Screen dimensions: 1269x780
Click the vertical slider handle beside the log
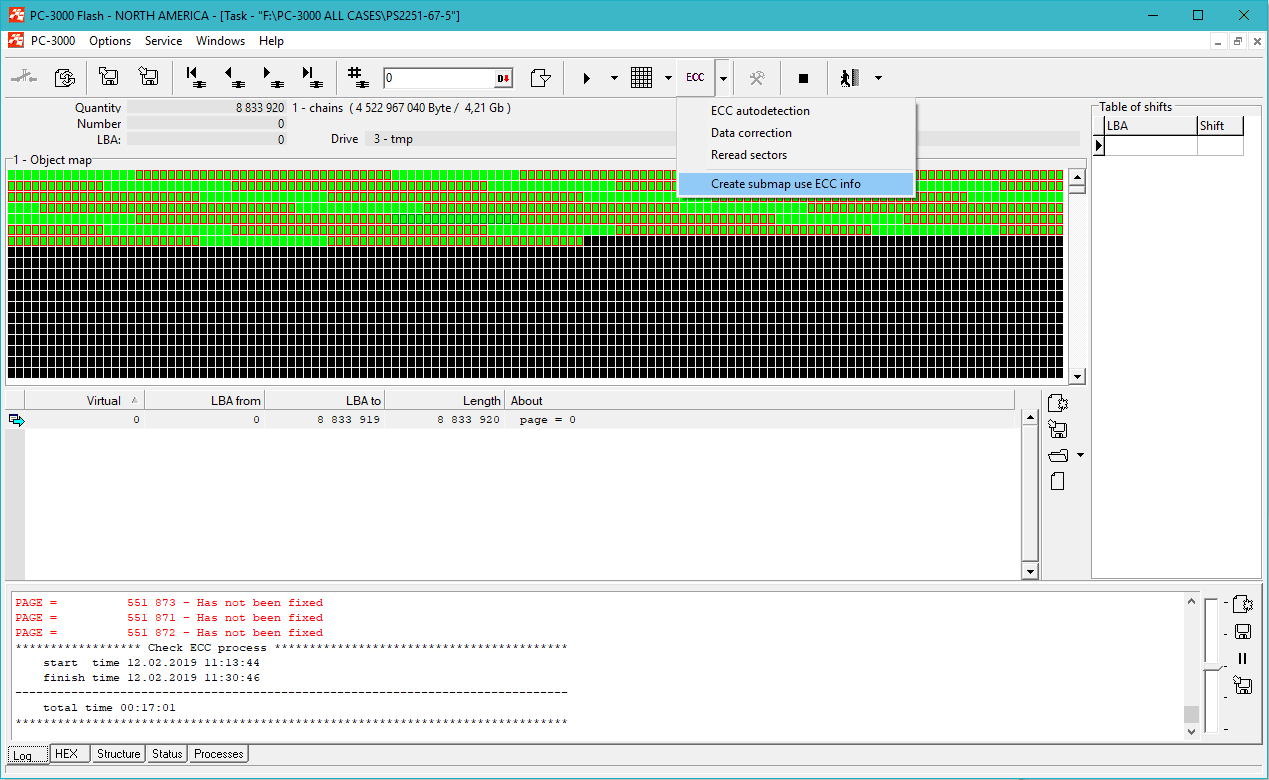[1212, 667]
